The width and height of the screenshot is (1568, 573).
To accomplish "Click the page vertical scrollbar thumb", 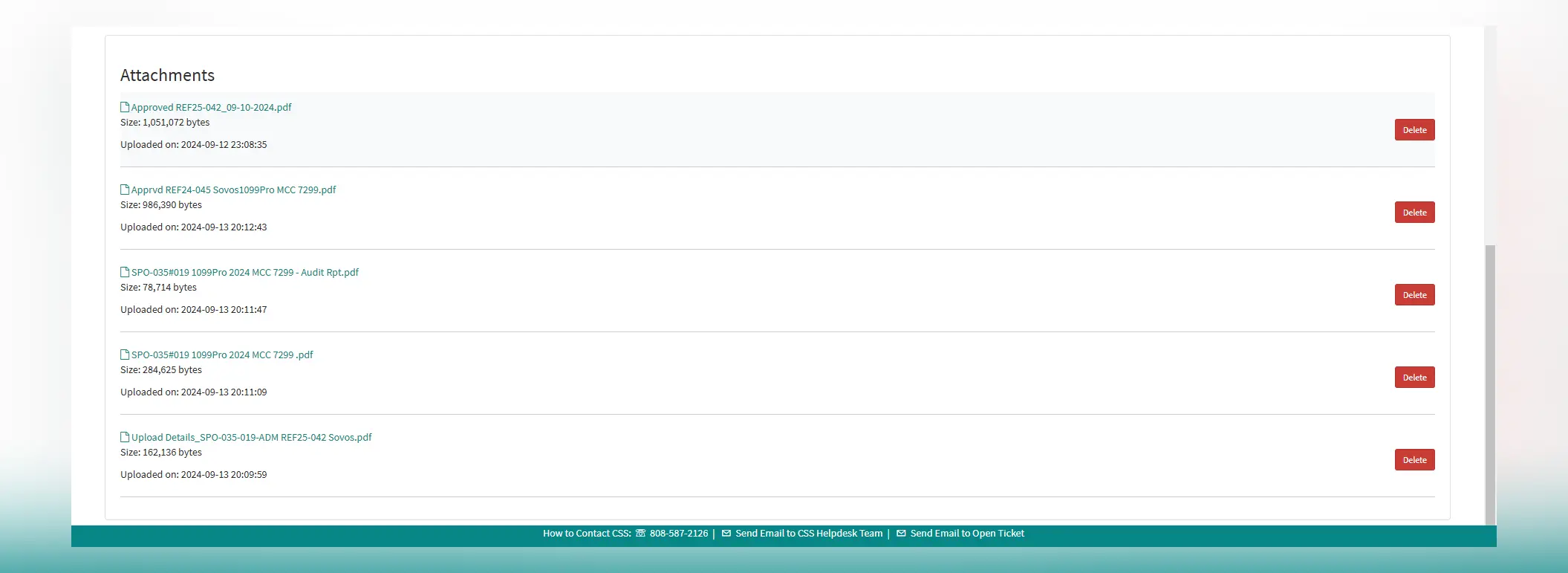I will click(1490, 385).
